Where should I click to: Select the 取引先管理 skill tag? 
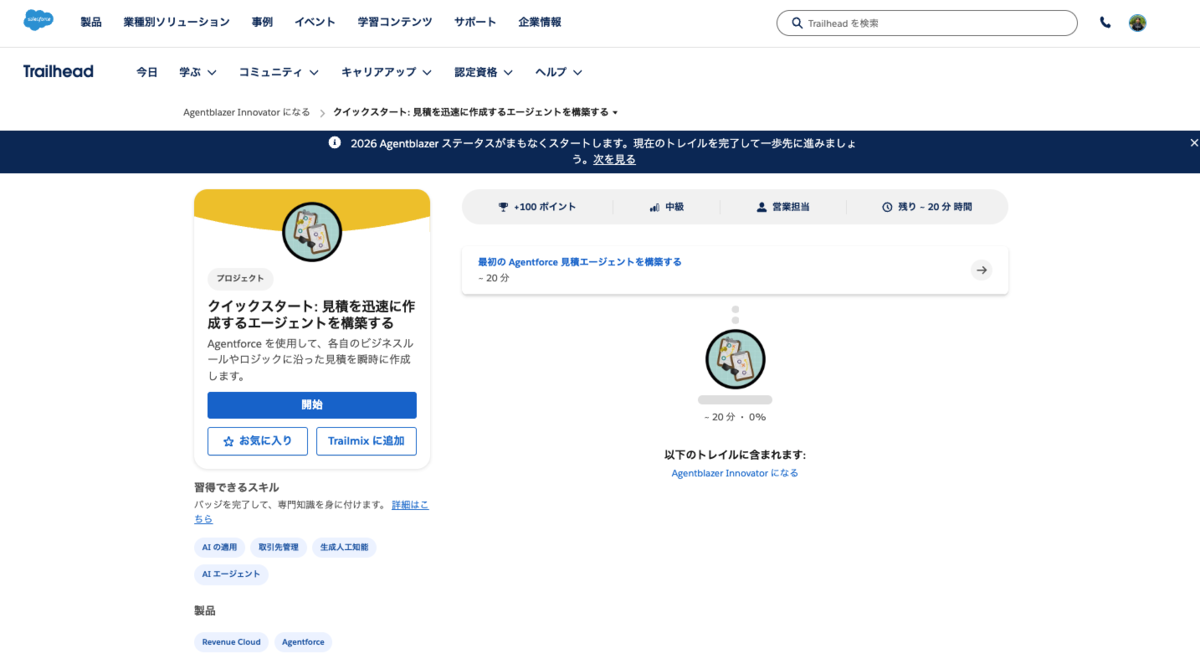[279, 547]
